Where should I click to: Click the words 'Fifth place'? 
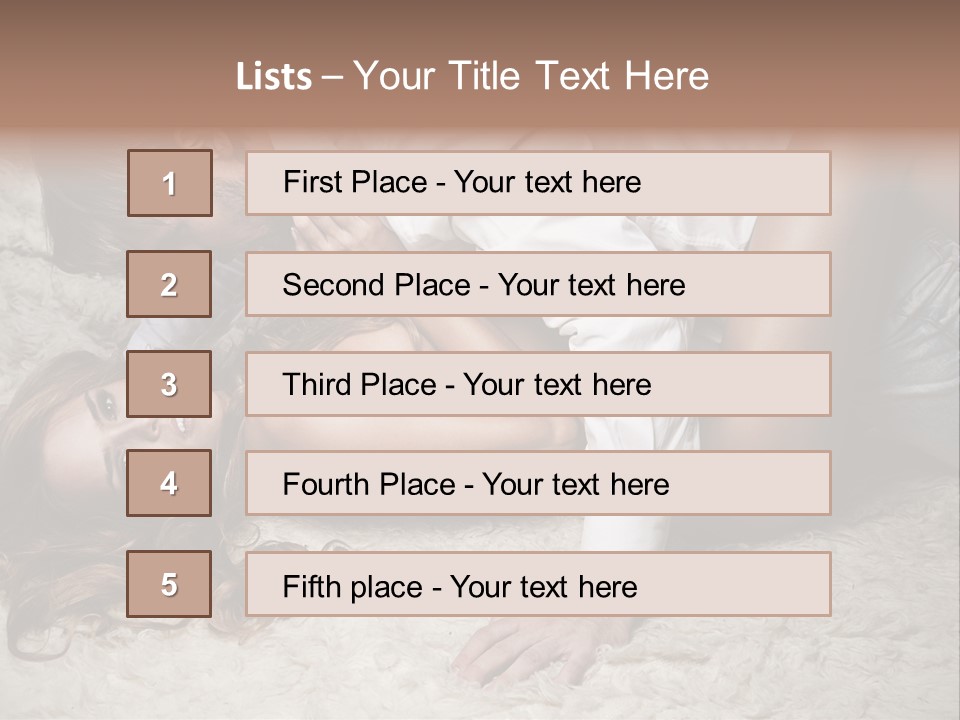353,587
